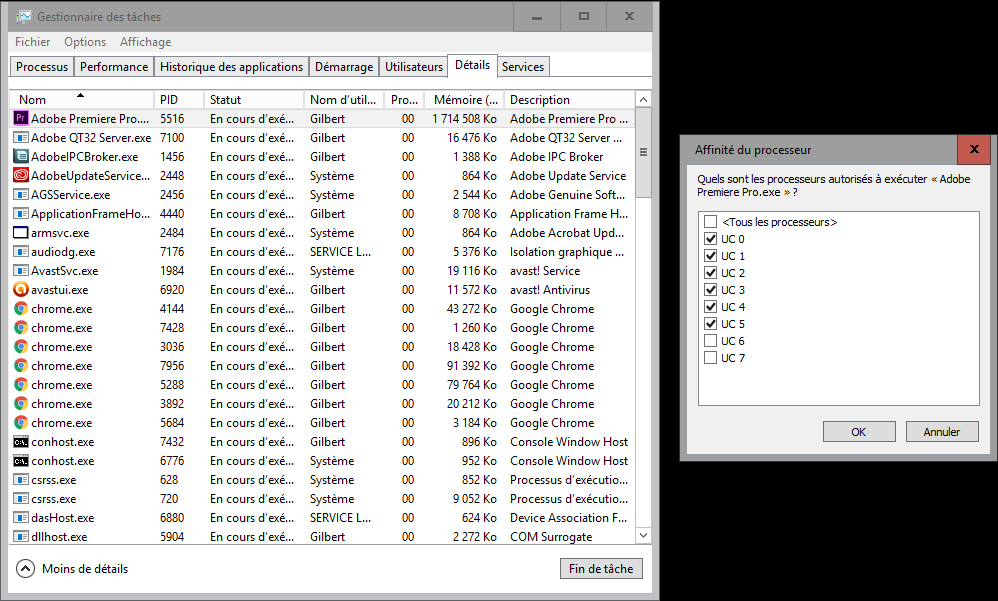The height and width of the screenshot is (601, 998).
Task: Click conhost.exe icon for PID 6776
Action: [21, 461]
